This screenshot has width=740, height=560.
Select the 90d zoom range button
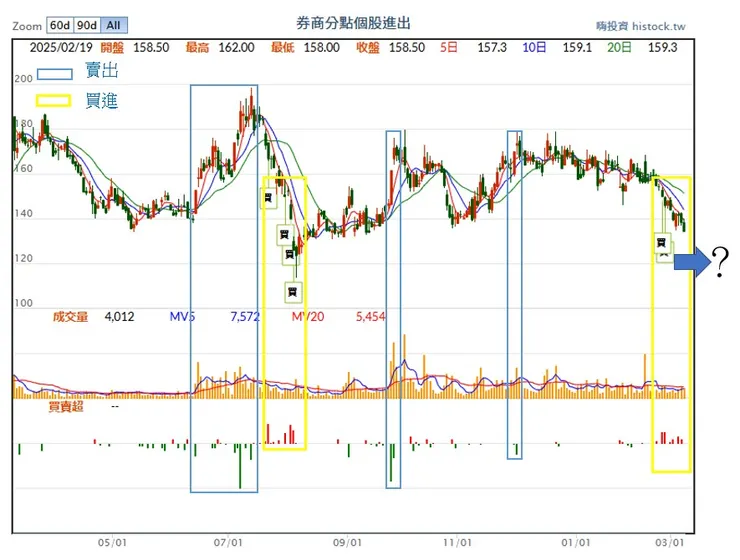pyautogui.click(x=87, y=25)
